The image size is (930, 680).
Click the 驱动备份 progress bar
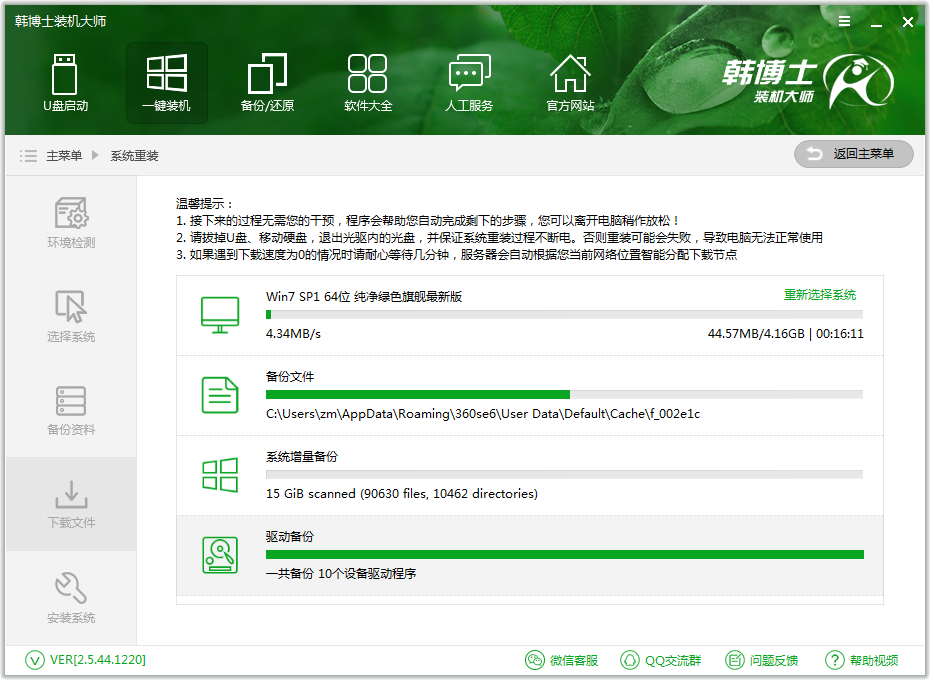564,554
